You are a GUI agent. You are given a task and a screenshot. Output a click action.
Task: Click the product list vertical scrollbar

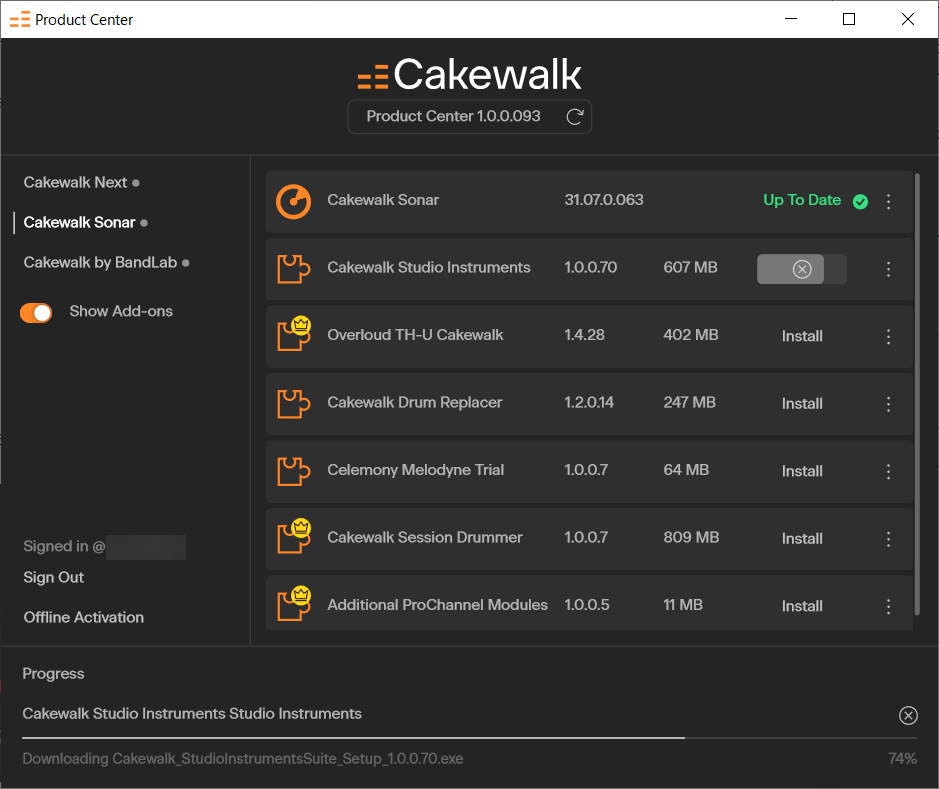click(917, 394)
